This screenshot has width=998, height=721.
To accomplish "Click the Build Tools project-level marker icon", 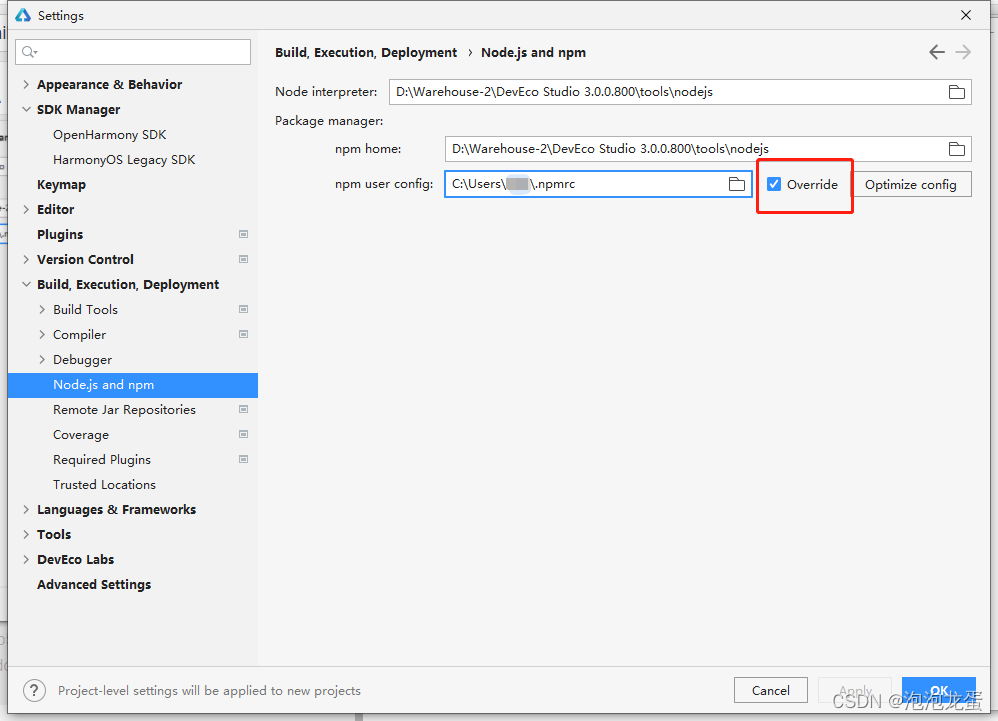I will [243, 310].
